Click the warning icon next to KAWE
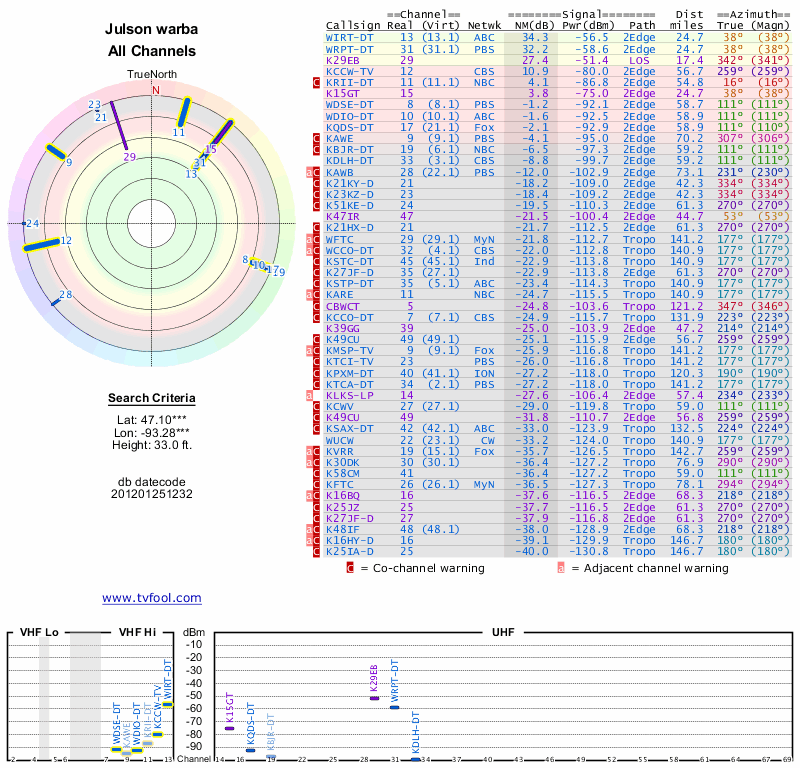The height and width of the screenshot is (768, 800). click(x=316, y=138)
